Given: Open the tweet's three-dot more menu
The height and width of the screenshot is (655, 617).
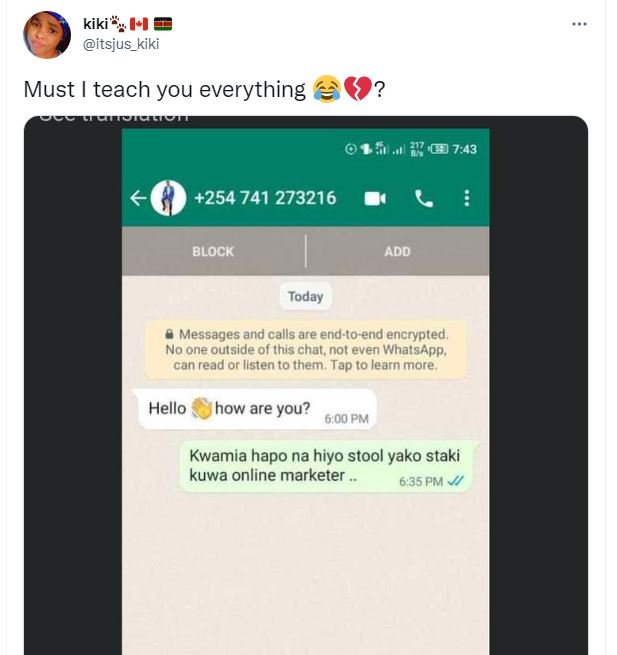Looking at the screenshot, I should click(x=579, y=24).
